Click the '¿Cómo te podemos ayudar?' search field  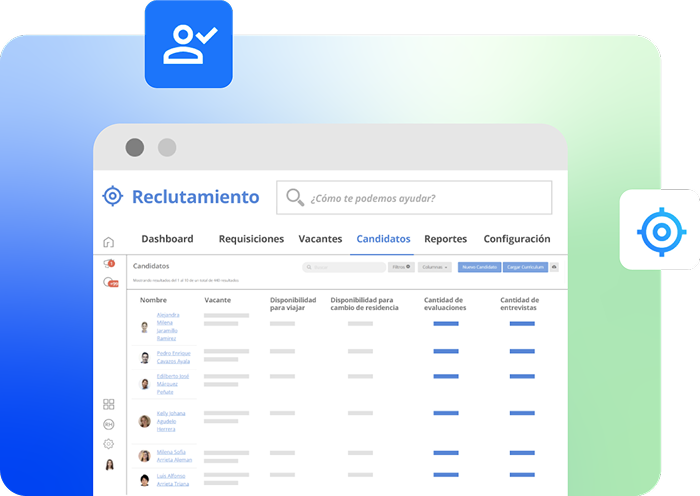[x=414, y=197]
